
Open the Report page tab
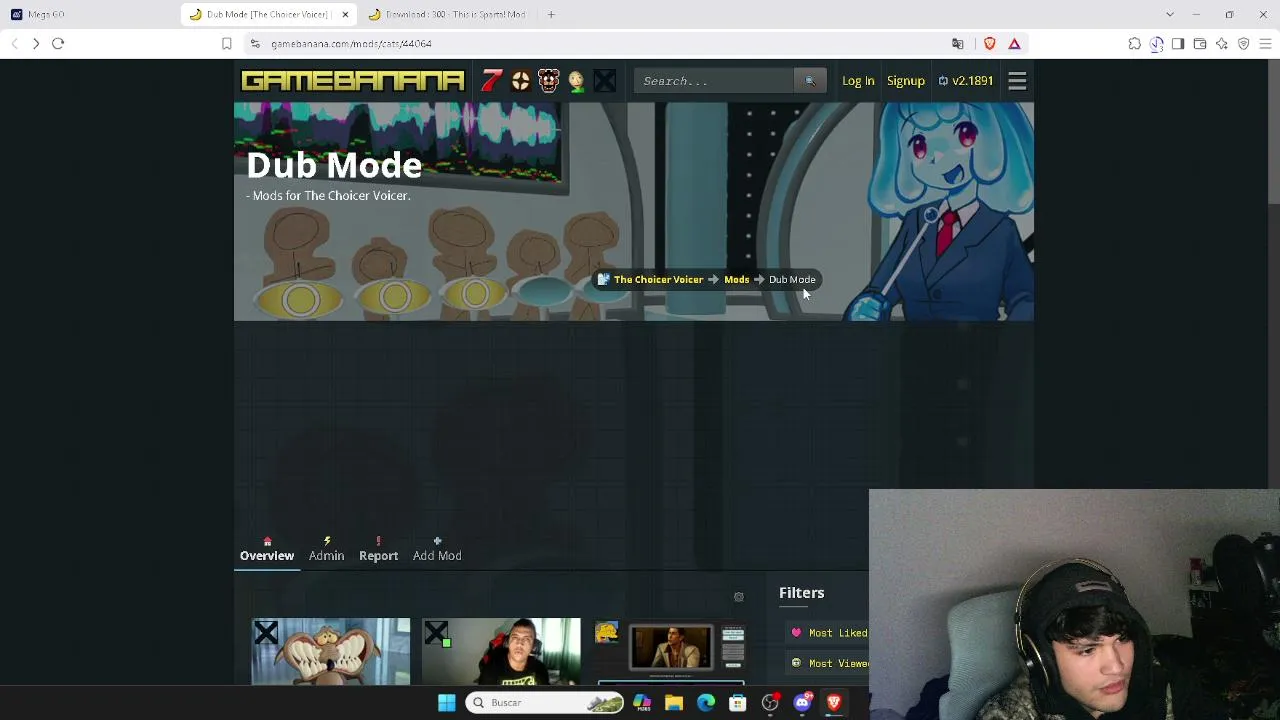coord(378,549)
